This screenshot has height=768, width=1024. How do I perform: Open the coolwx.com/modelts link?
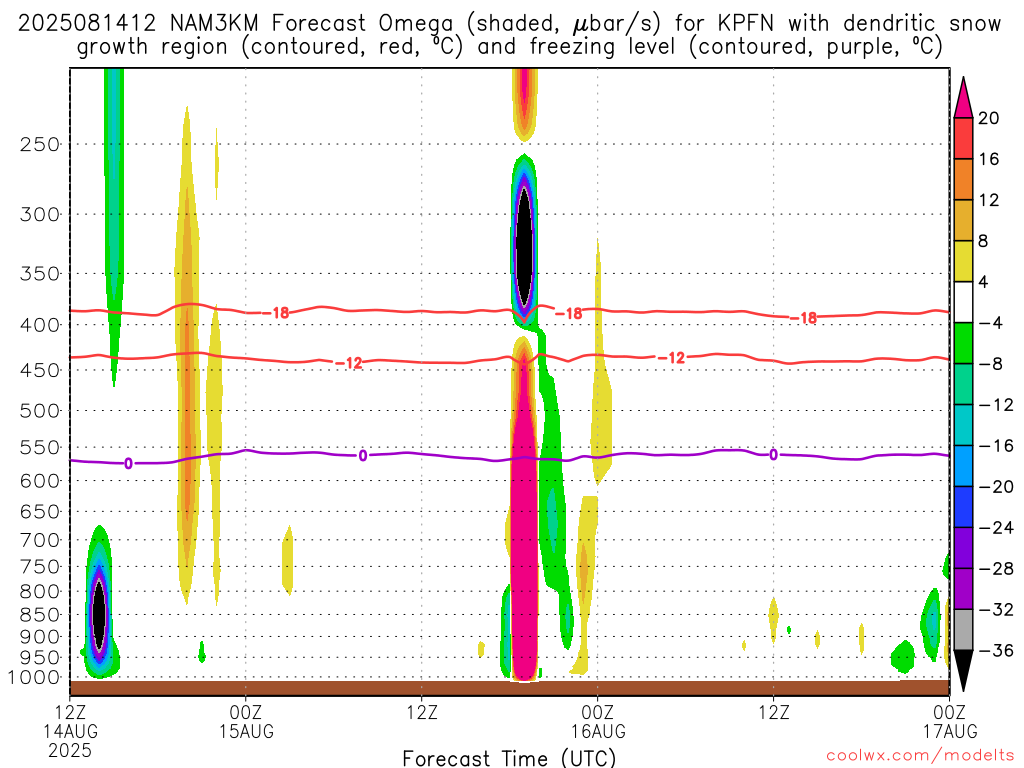[x=920, y=756]
